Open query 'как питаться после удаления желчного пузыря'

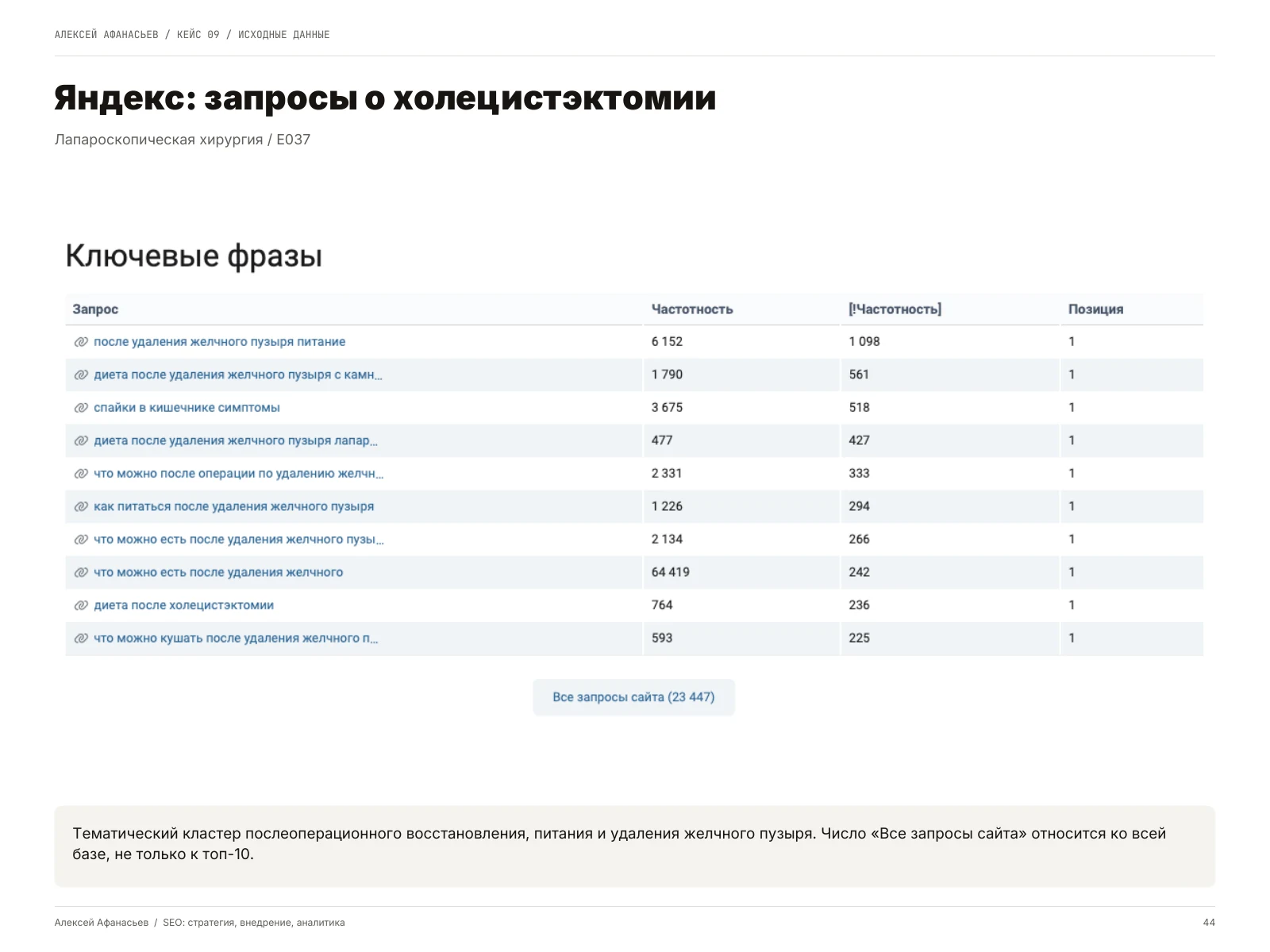(x=233, y=506)
